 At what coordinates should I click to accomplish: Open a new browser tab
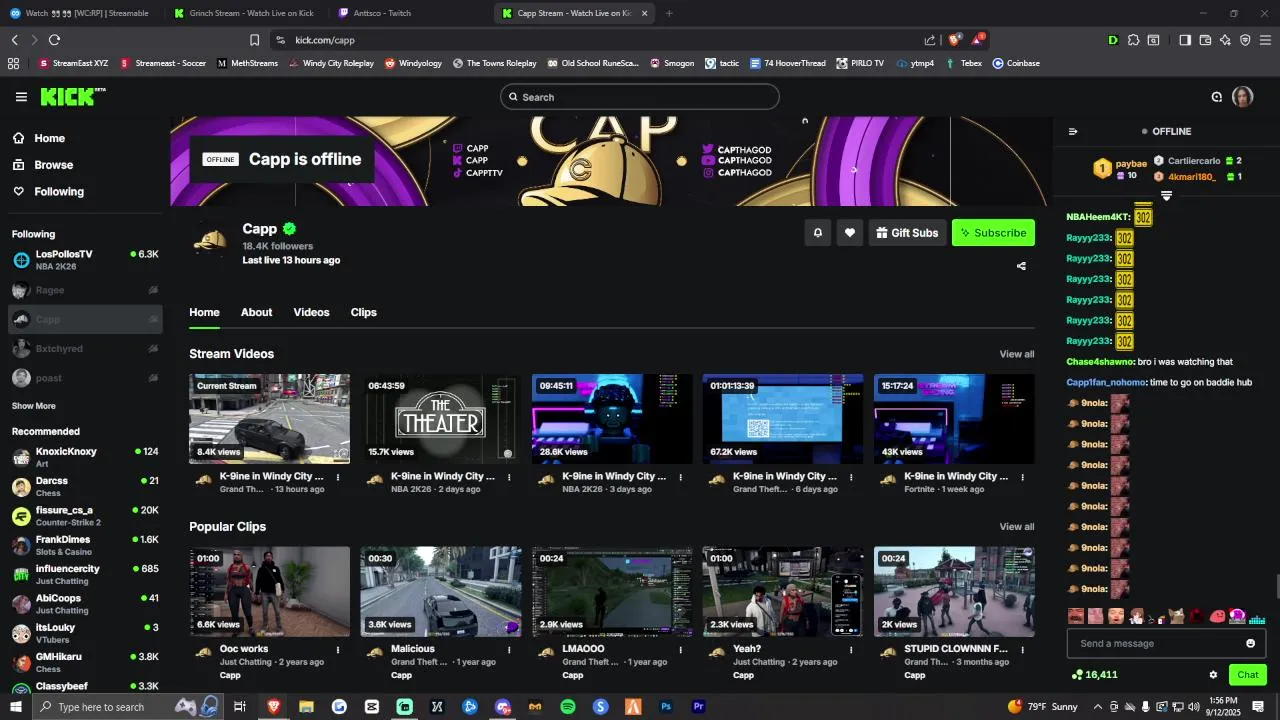click(x=669, y=13)
